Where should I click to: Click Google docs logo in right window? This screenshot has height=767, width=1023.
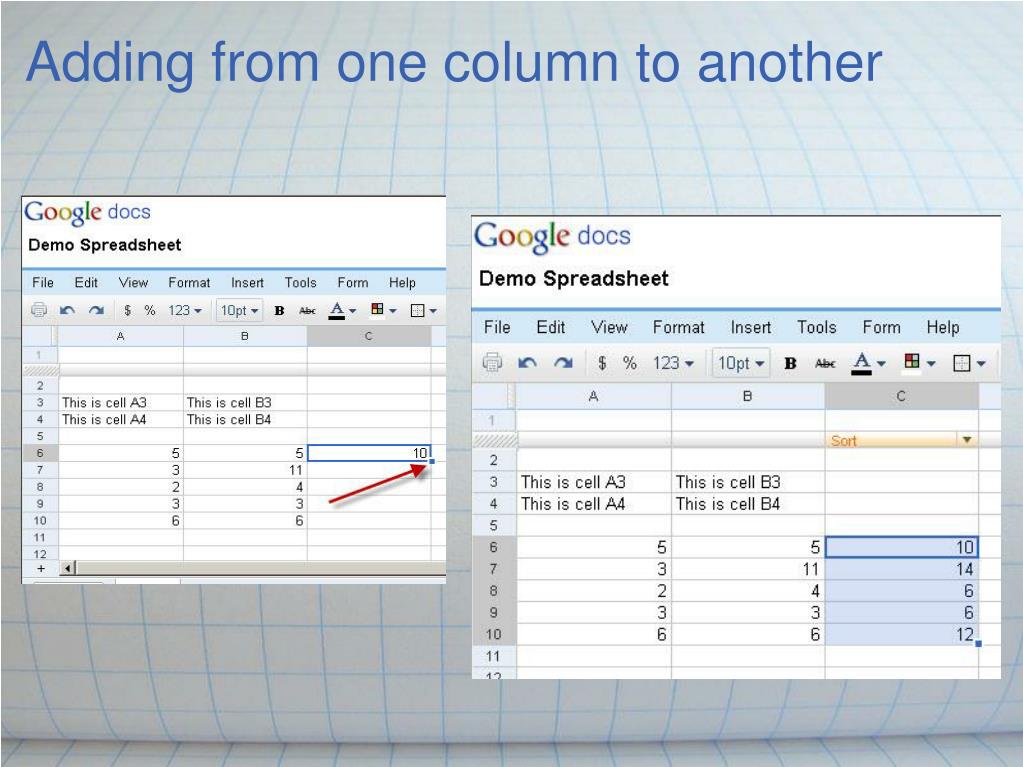(x=552, y=237)
